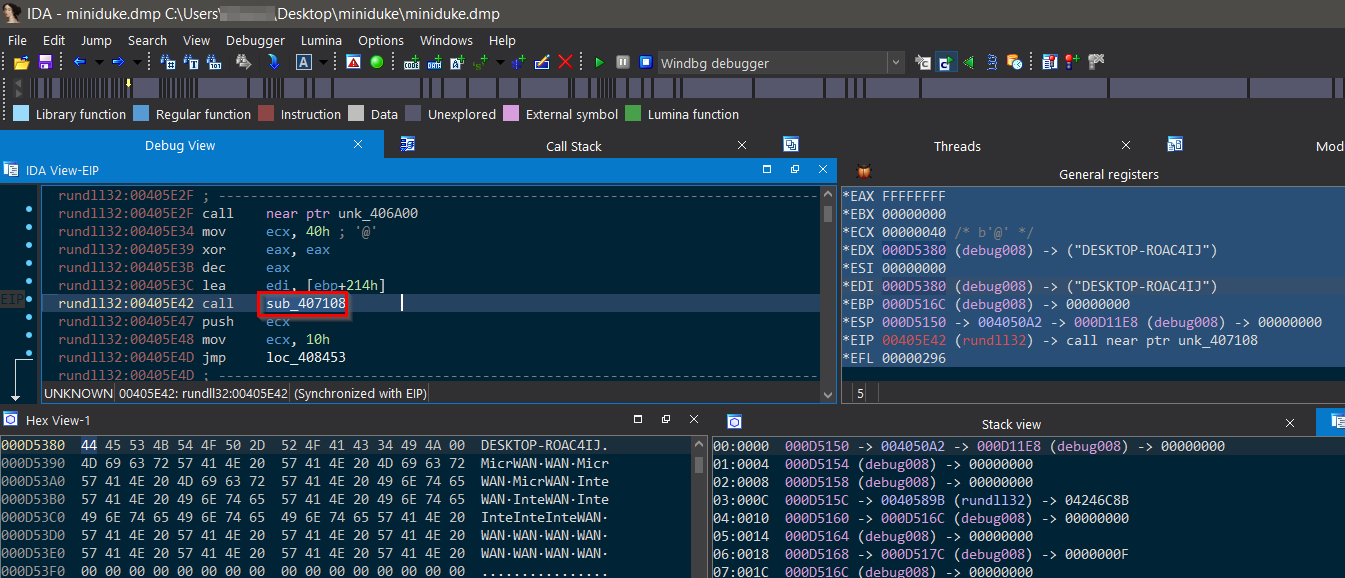Image resolution: width=1345 pixels, height=578 pixels.
Task: Open the Windbg debugger selection dropdown
Action: pos(895,62)
